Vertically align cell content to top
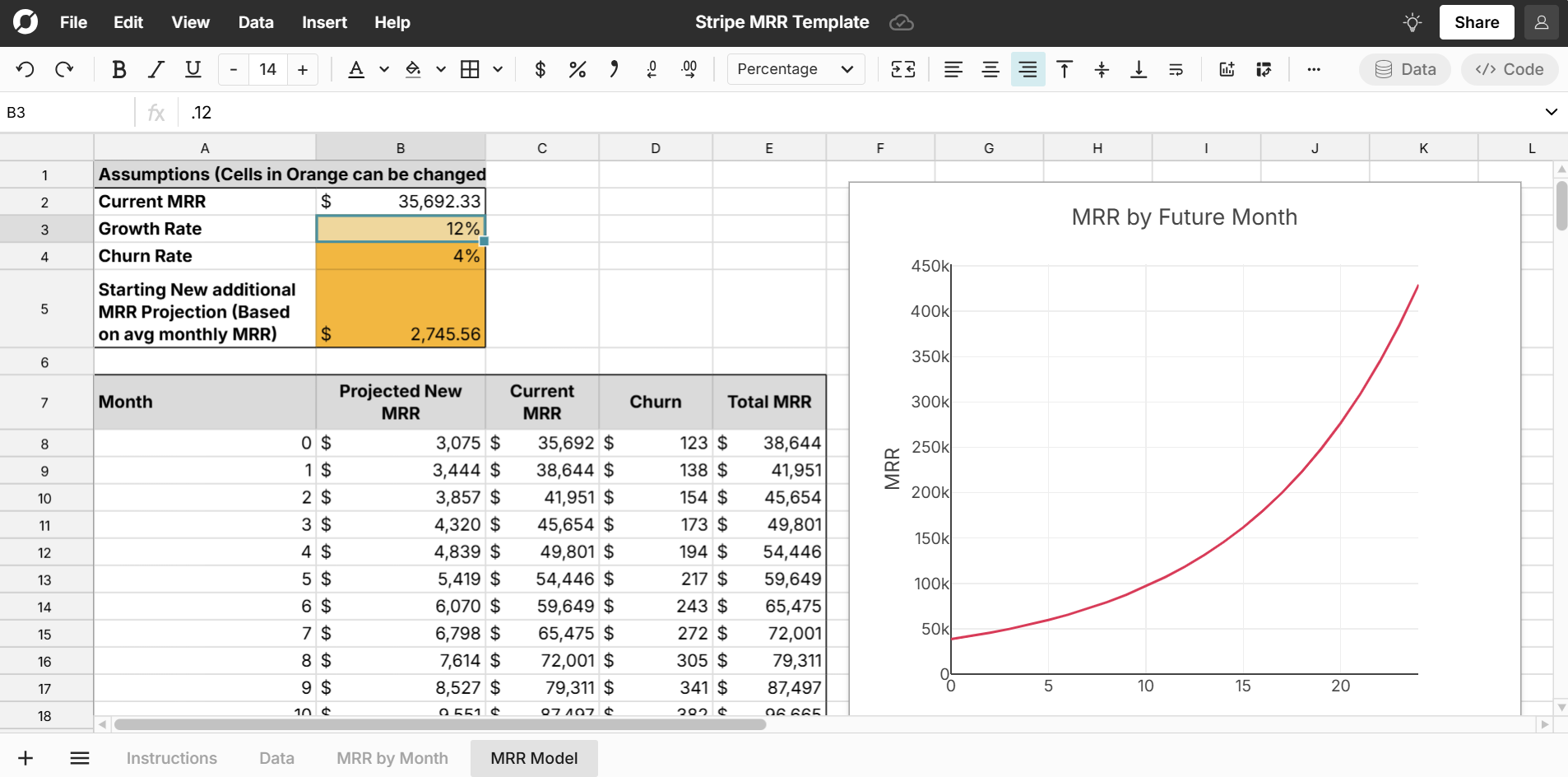Viewport: 1568px width, 777px height. [1065, 69]
